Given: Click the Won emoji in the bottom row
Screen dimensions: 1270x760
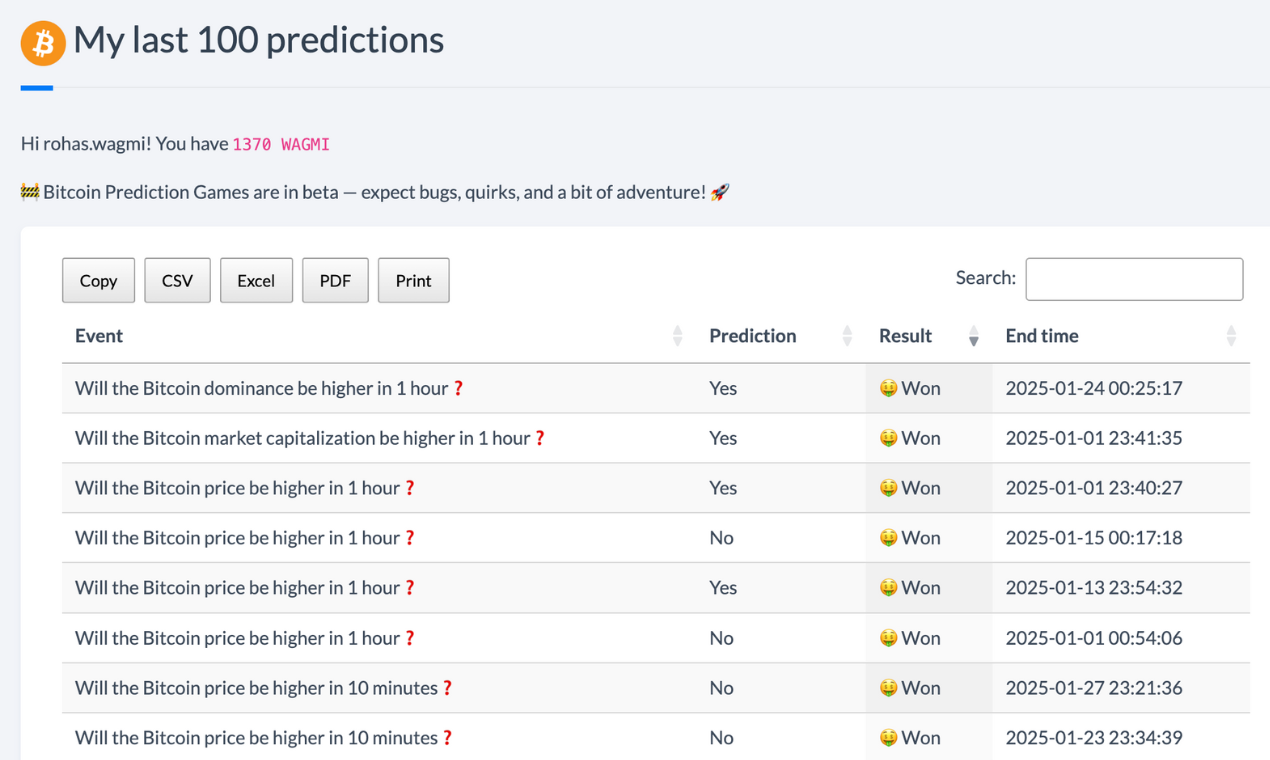Looking at the screenshot, I should point(888,737).
